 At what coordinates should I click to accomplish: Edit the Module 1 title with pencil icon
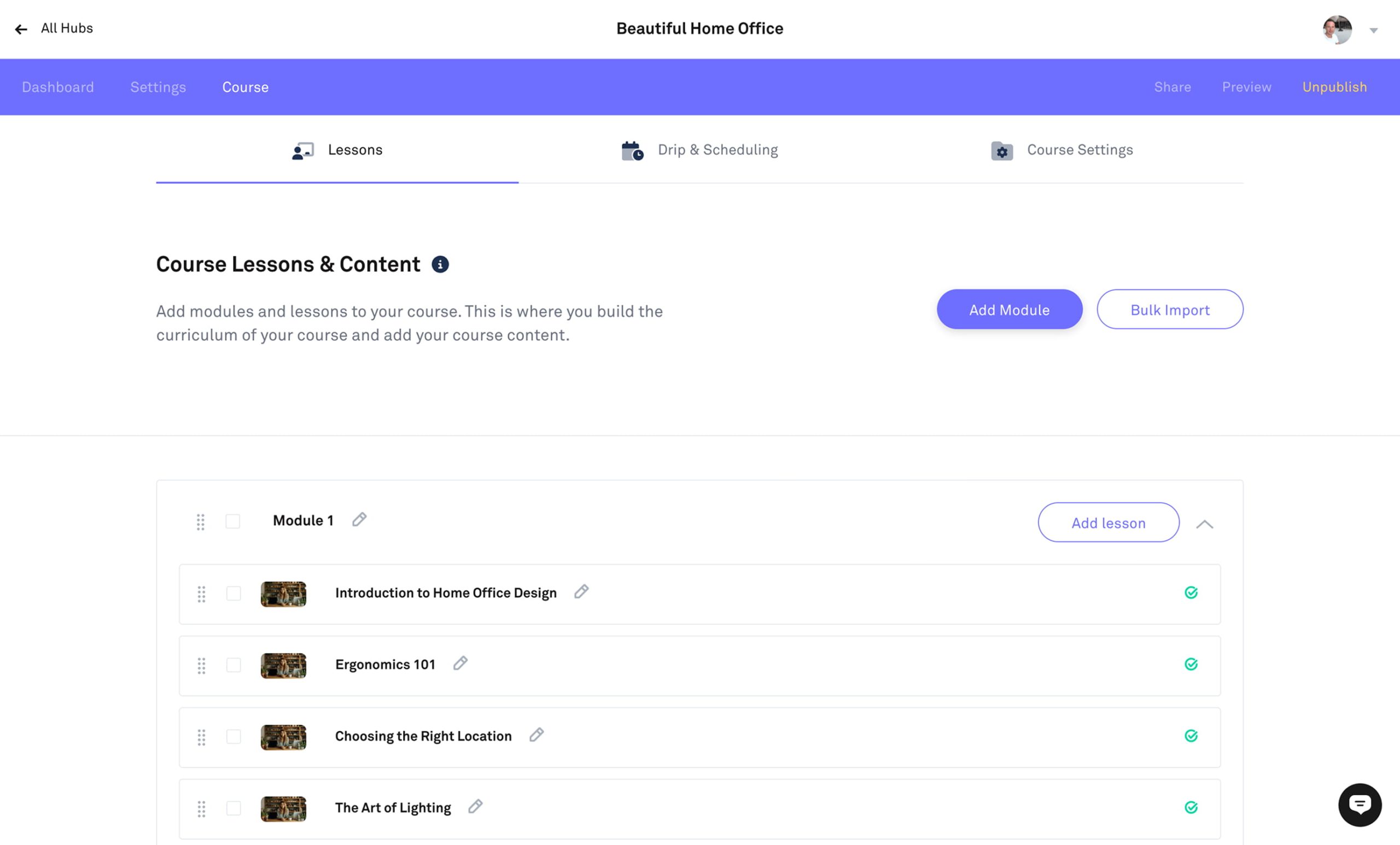tap(359, 519)
